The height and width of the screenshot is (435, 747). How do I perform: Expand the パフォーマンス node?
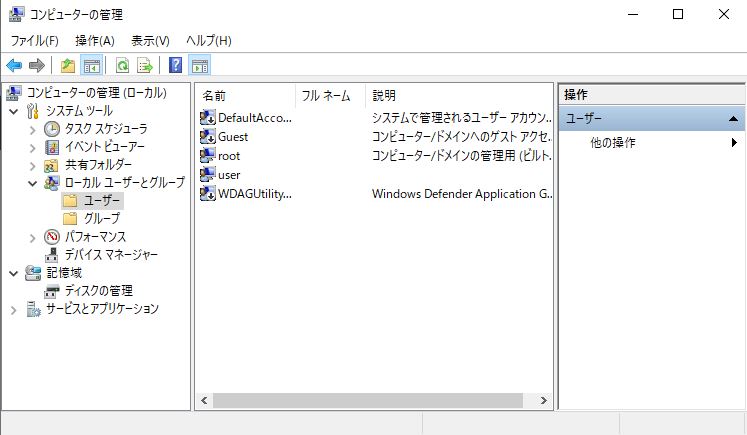coord(32,238)
